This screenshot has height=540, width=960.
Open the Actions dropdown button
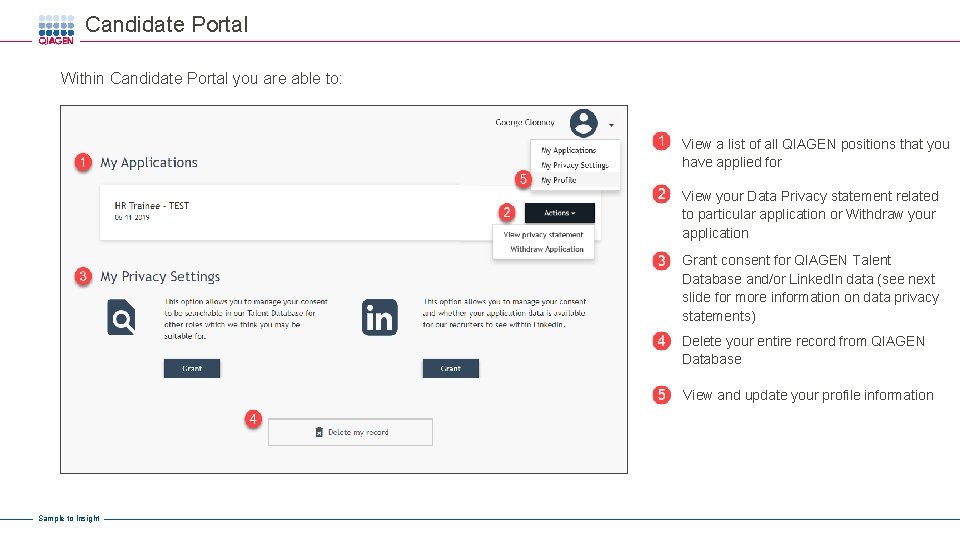point(558,213)
